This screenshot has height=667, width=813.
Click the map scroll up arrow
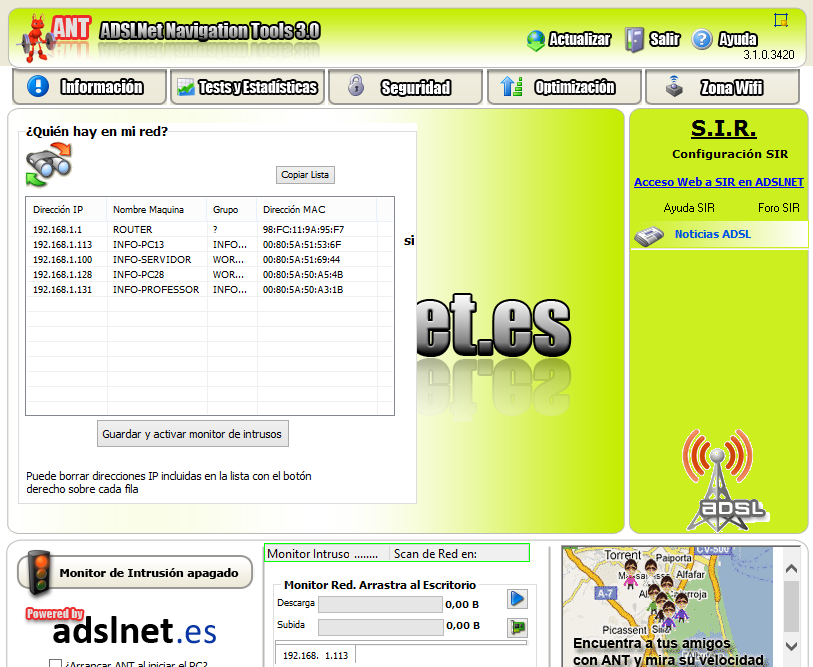[791, 569]
